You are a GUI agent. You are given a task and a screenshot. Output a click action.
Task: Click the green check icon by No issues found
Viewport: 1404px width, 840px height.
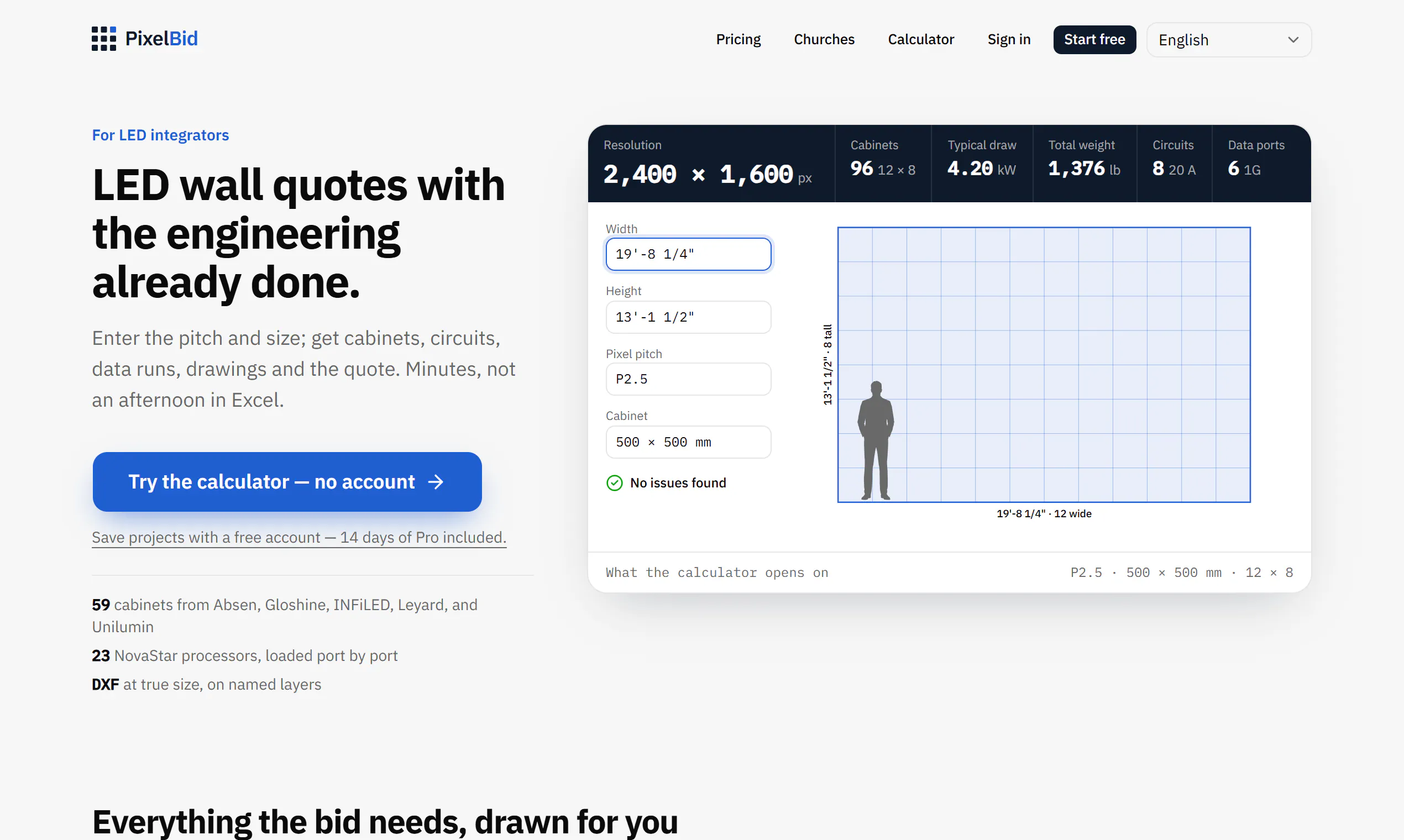(614, 483)
